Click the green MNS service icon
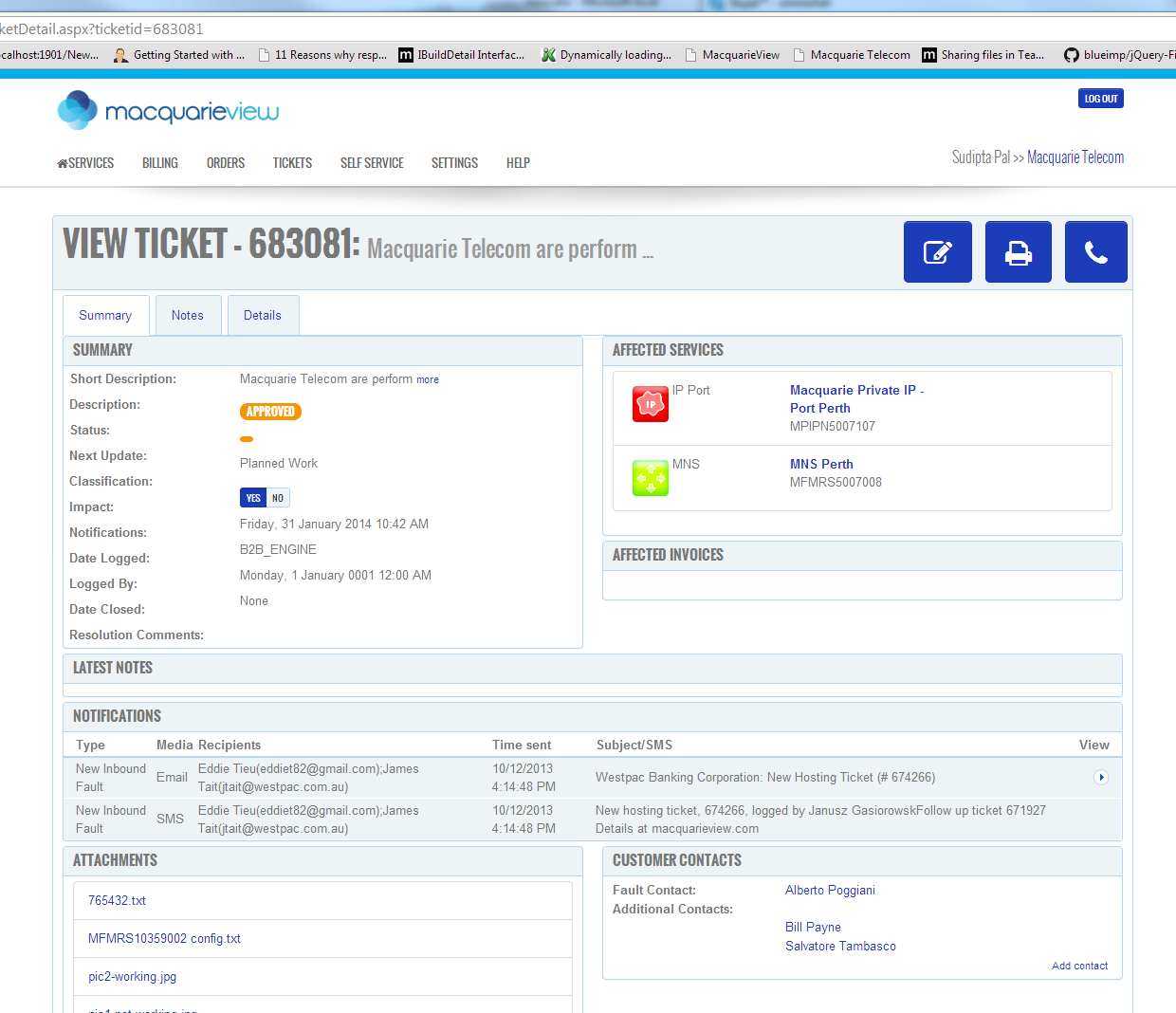Viewport: 1176px width, 1013px height. [x=651, y=478]
